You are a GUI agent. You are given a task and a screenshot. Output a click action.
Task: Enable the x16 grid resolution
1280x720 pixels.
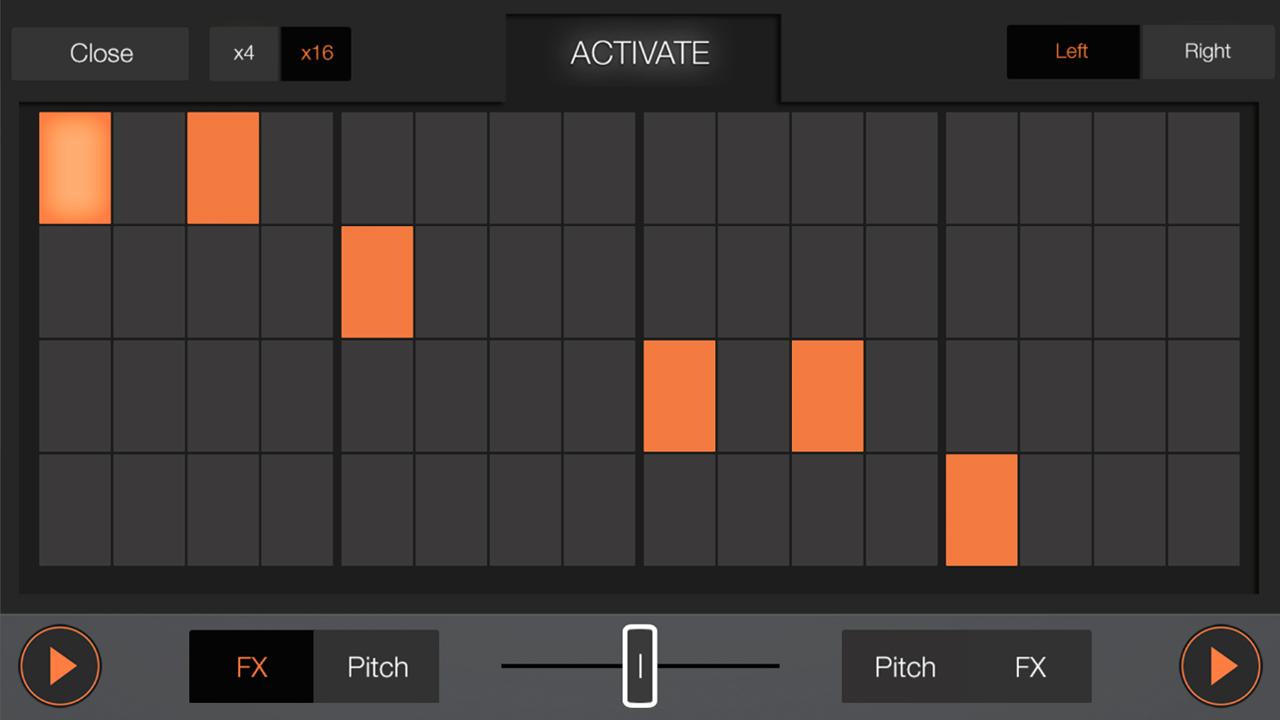pos(316,53)
